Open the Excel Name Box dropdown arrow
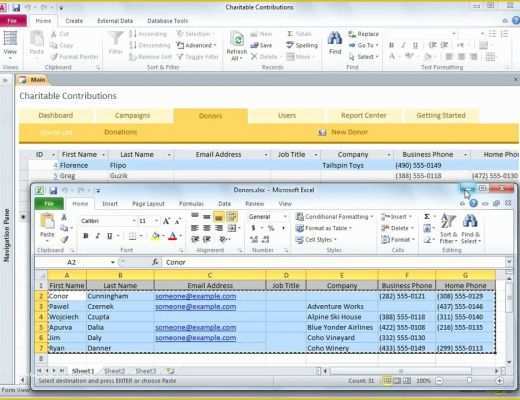 (x=113, y=262)
